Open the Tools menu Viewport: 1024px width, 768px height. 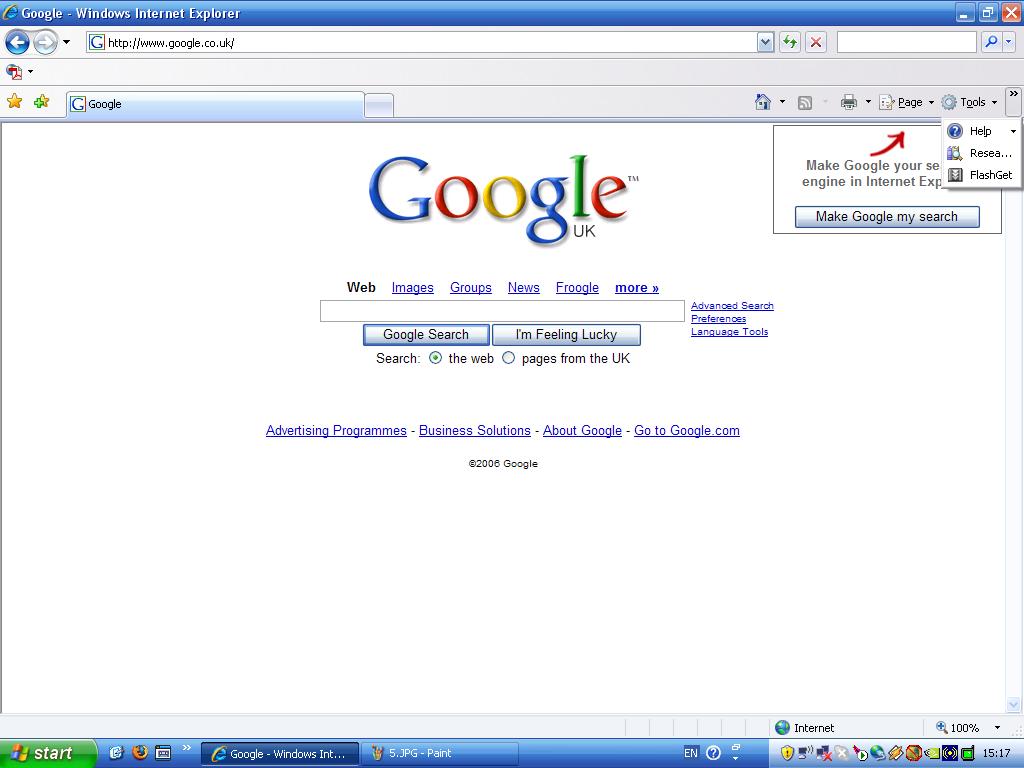(969, 102)
